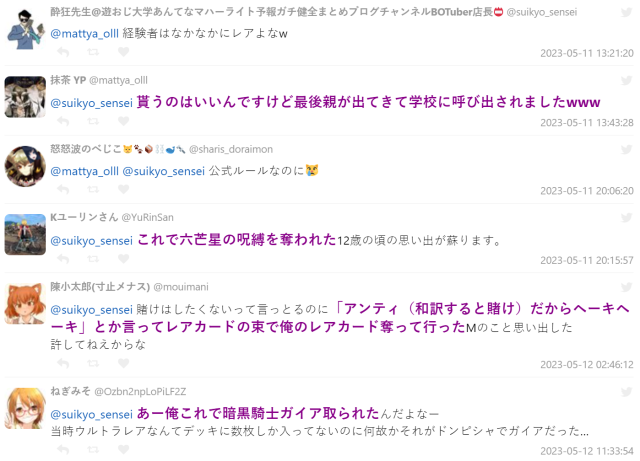Image resolution: width=640 pixels, height=461 pixels.
Task: Open timestamp 2023-05-12 02:46:12
Action: (x=587, y=364)
